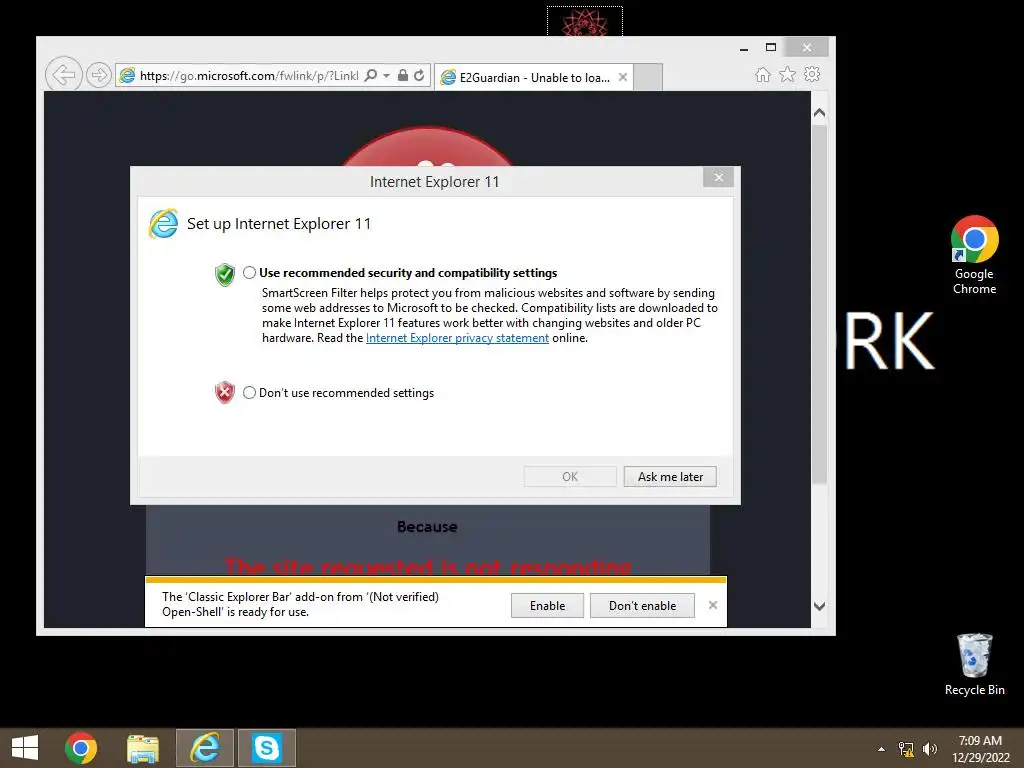Open the address bar autocomplete dropdown arrow
This screenshot has height=768, width=1024.
386,76
